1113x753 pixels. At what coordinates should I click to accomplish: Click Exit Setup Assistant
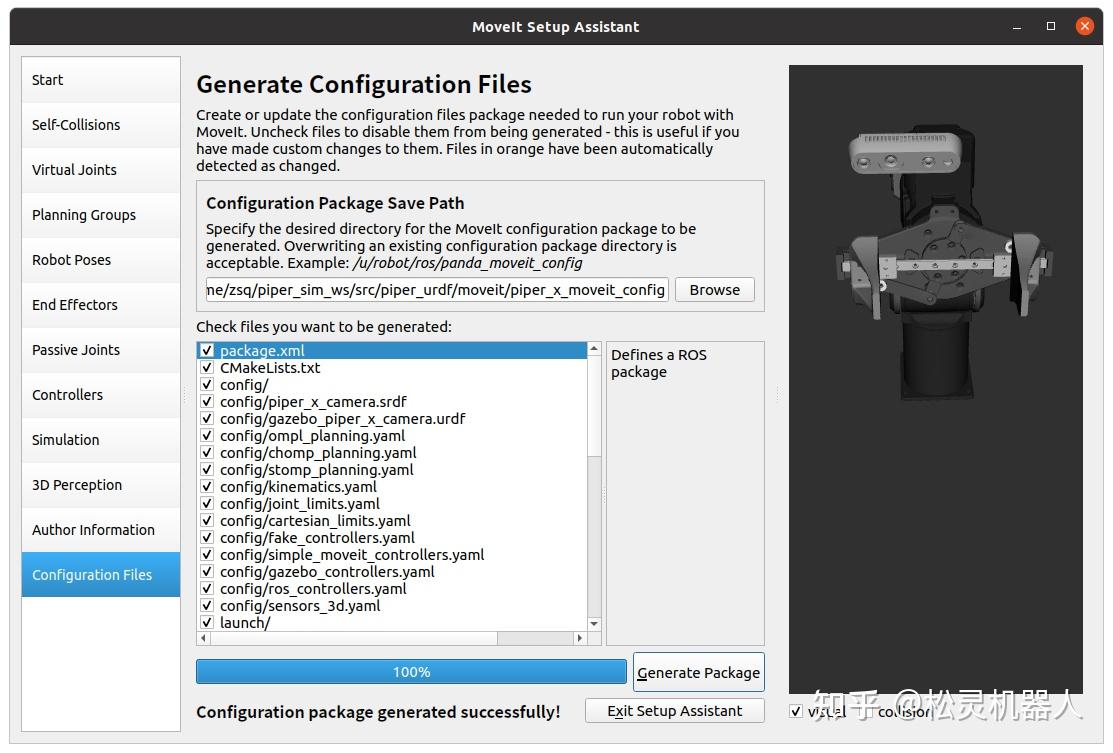[x=674, y=711]
